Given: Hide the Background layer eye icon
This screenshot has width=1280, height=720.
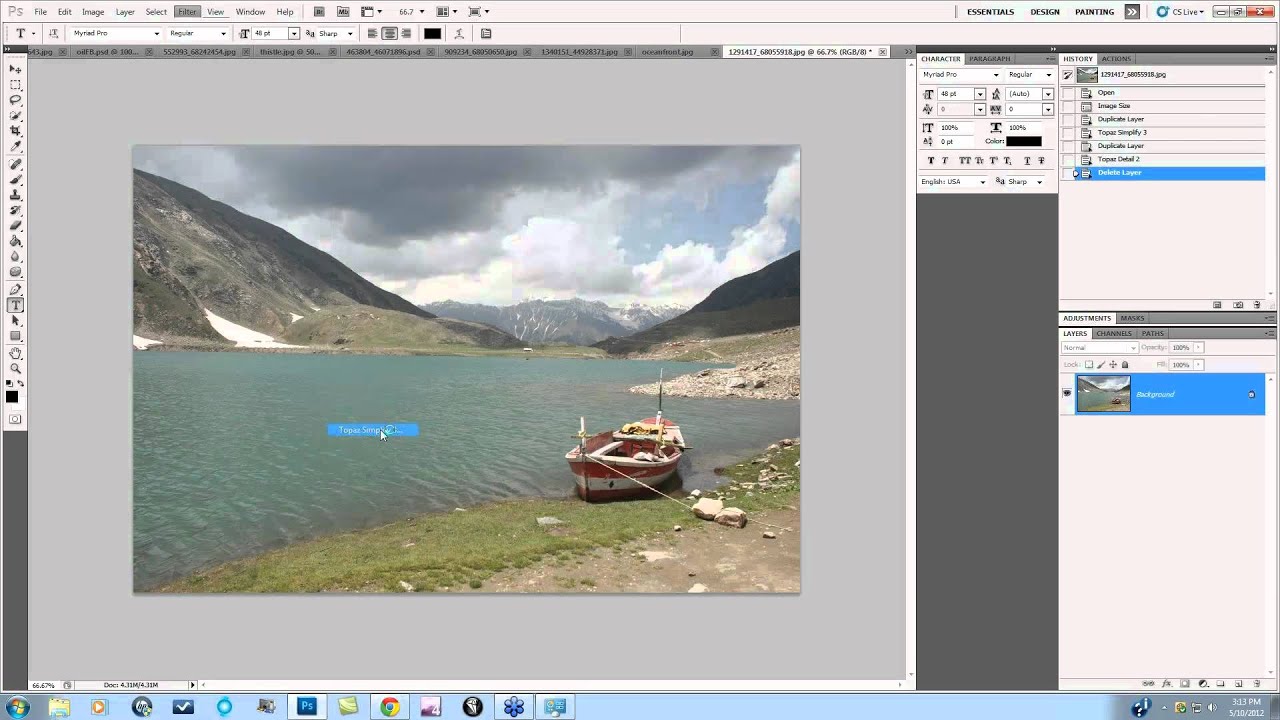Looking at the screenshot, I should coord(1067,394).
